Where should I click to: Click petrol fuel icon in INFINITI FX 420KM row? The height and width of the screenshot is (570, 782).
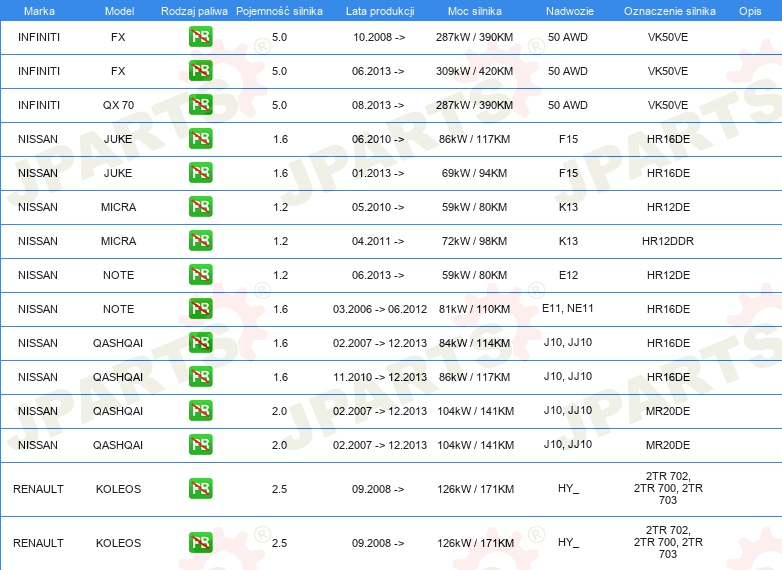pyautogui.click(x=200, y=71)
